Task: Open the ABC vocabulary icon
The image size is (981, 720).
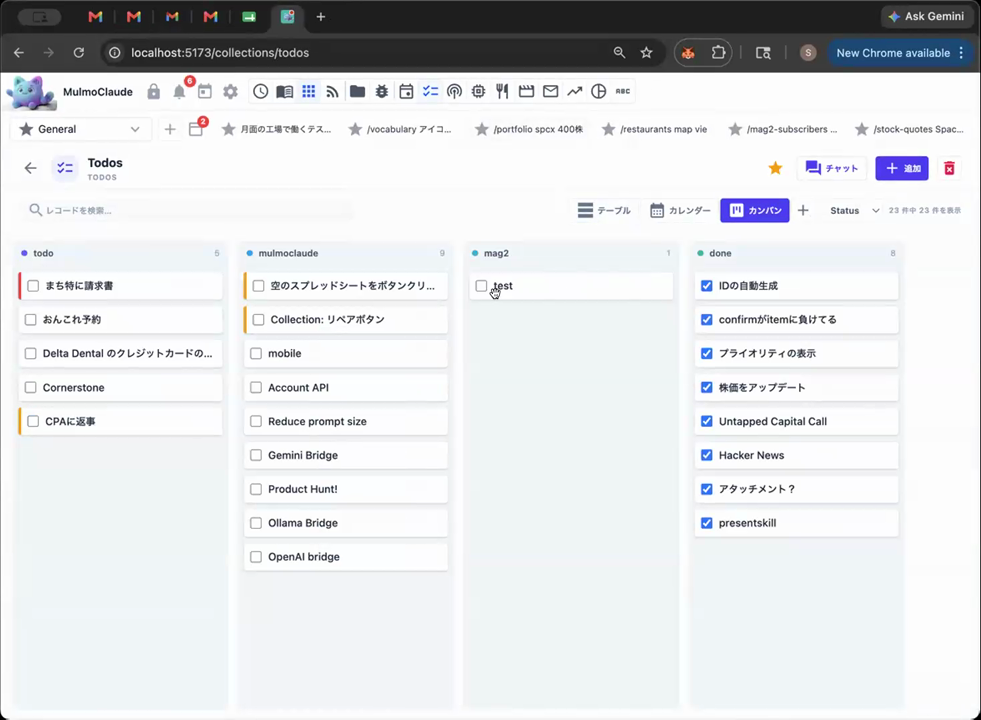Action: pyautogui.click(x=623, y=91)
